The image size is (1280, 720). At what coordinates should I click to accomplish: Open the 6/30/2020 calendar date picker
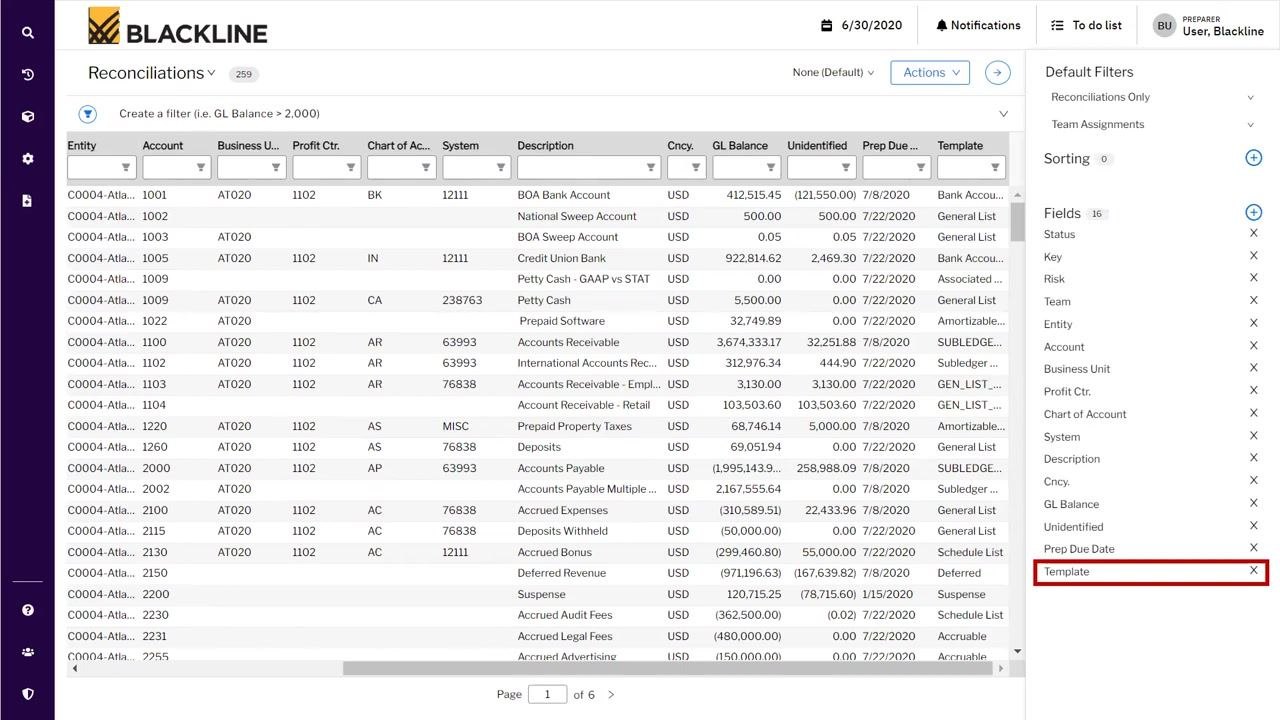coord(861,25)
